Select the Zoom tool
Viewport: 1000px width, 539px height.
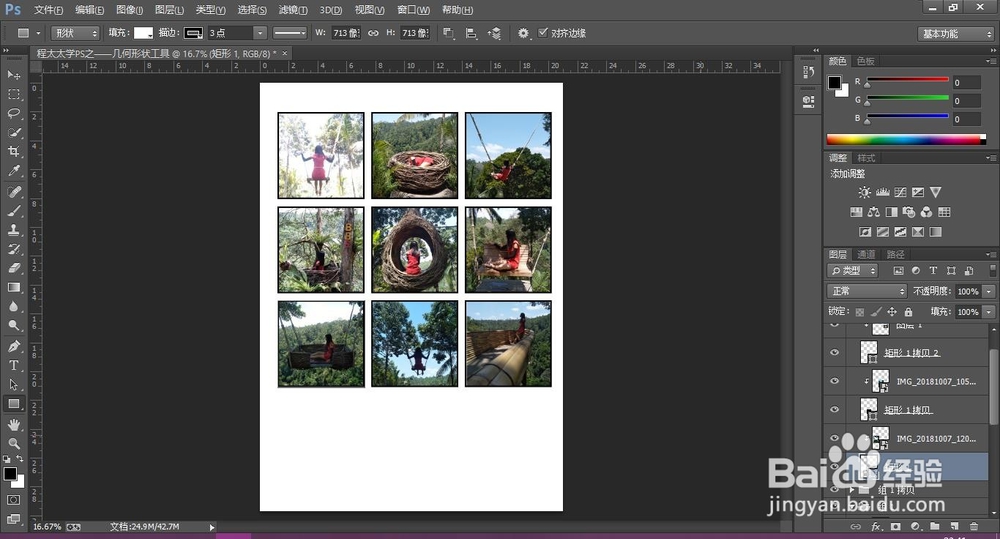click(13, 443)
